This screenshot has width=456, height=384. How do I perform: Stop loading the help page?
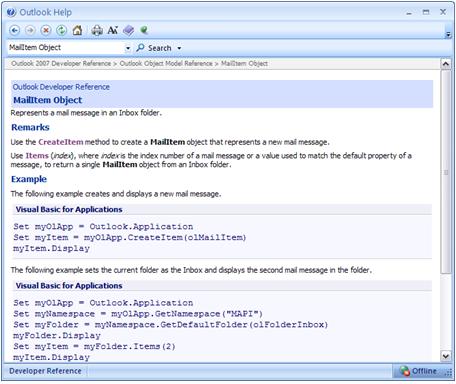(46, 30)
